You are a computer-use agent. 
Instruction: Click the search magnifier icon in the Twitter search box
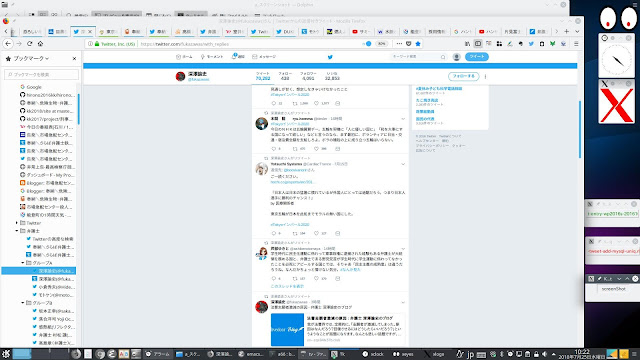(x=443, y=57)
